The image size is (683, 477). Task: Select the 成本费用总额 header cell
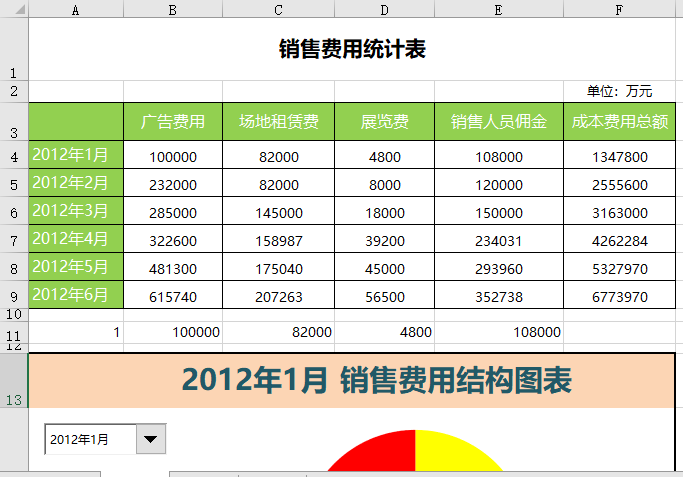(619, 122)
